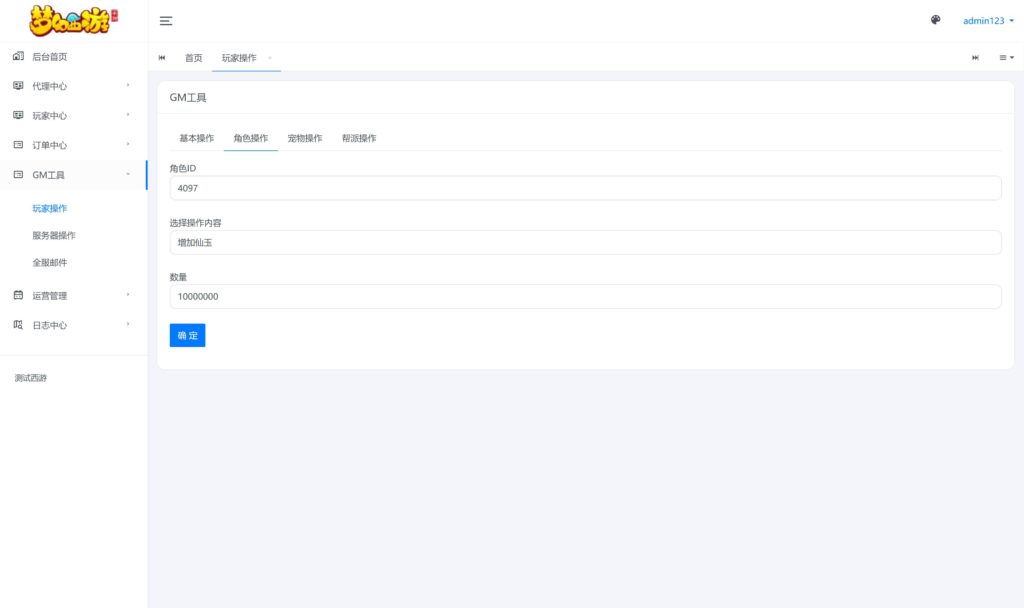Open the tab options list dropdown

click(x=1006, y=58)
